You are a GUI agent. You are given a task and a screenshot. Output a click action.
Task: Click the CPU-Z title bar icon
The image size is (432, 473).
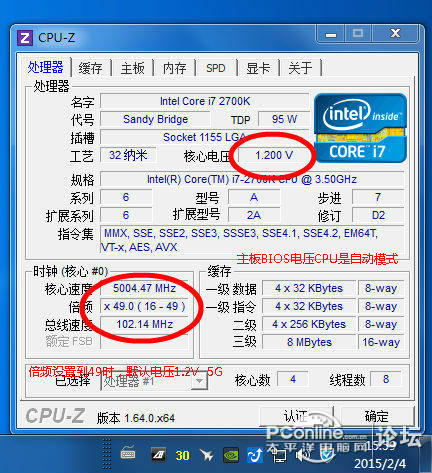[x=25, y=38]
